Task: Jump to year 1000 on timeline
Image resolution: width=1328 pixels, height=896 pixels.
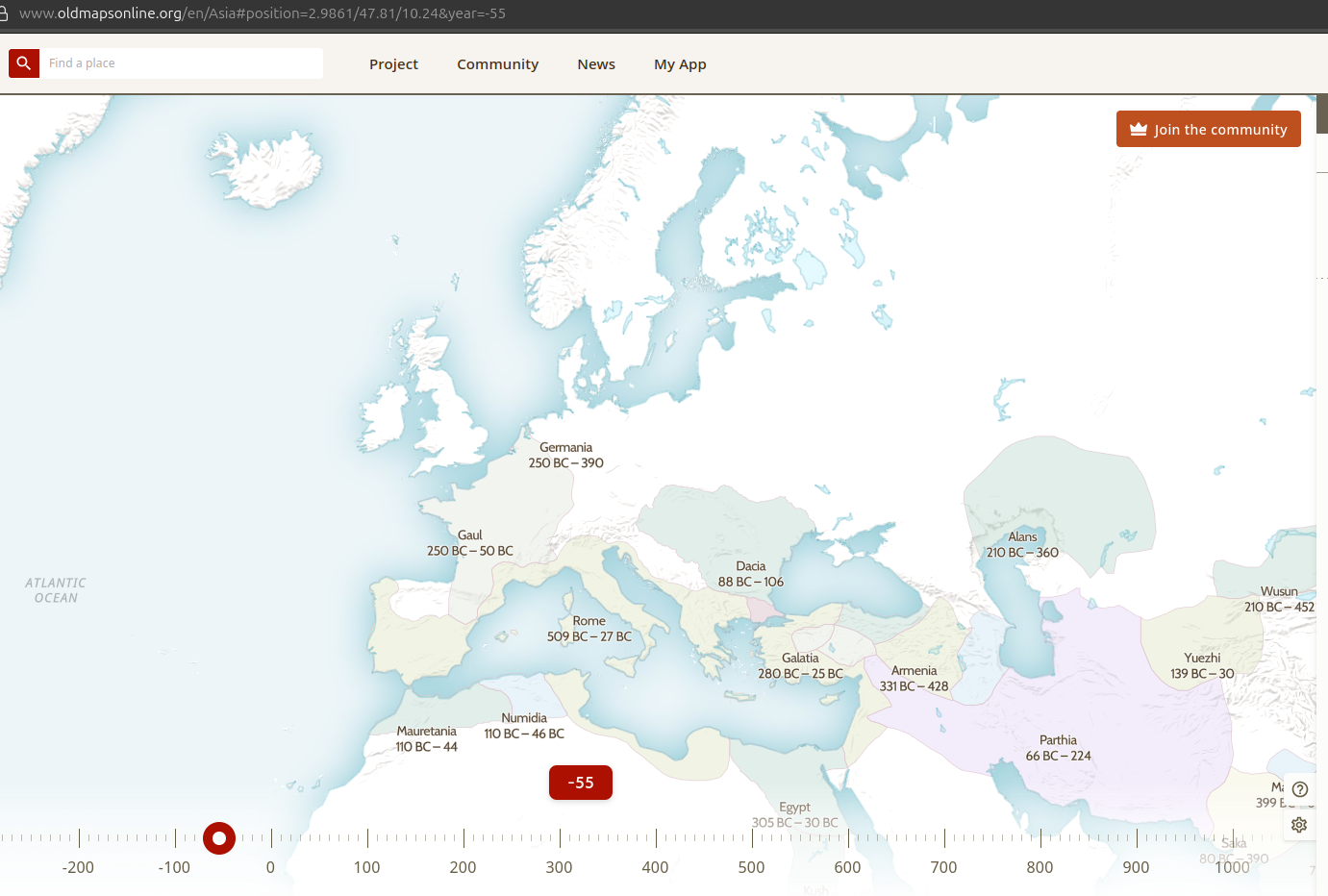Action: pyautogui.click(x=1232, y=867)
